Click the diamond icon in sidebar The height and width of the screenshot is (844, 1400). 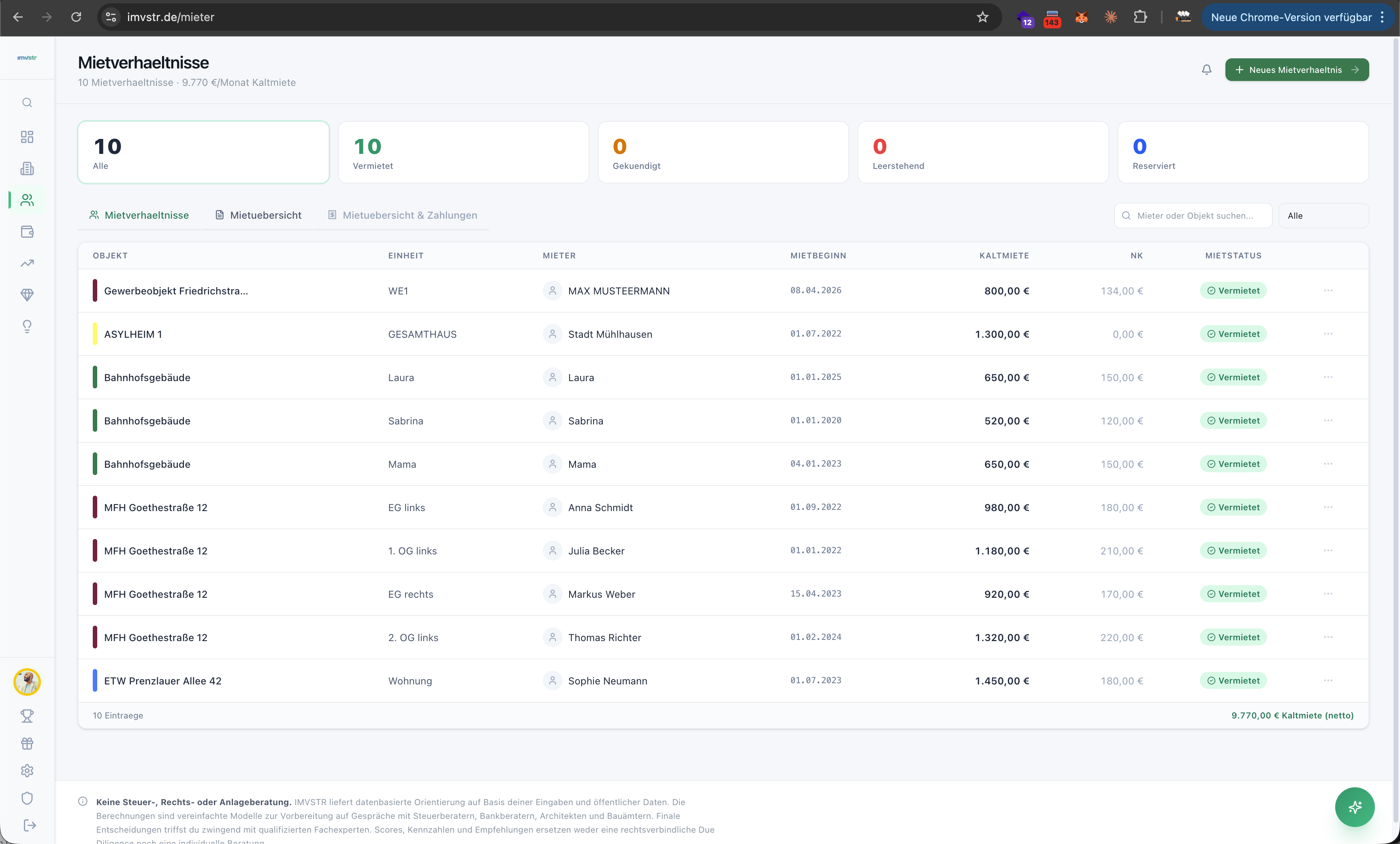pyautogui.click(x=27, y=295)
